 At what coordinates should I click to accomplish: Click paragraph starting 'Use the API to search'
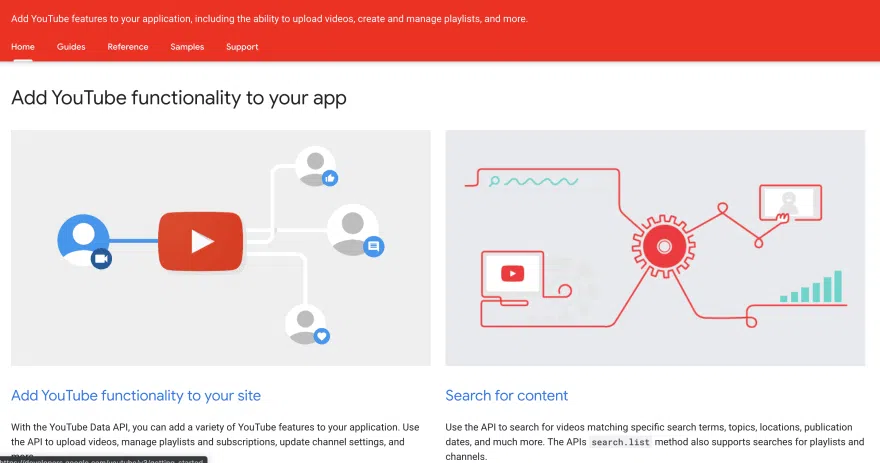pyautogui.click(x=654, y=442)
